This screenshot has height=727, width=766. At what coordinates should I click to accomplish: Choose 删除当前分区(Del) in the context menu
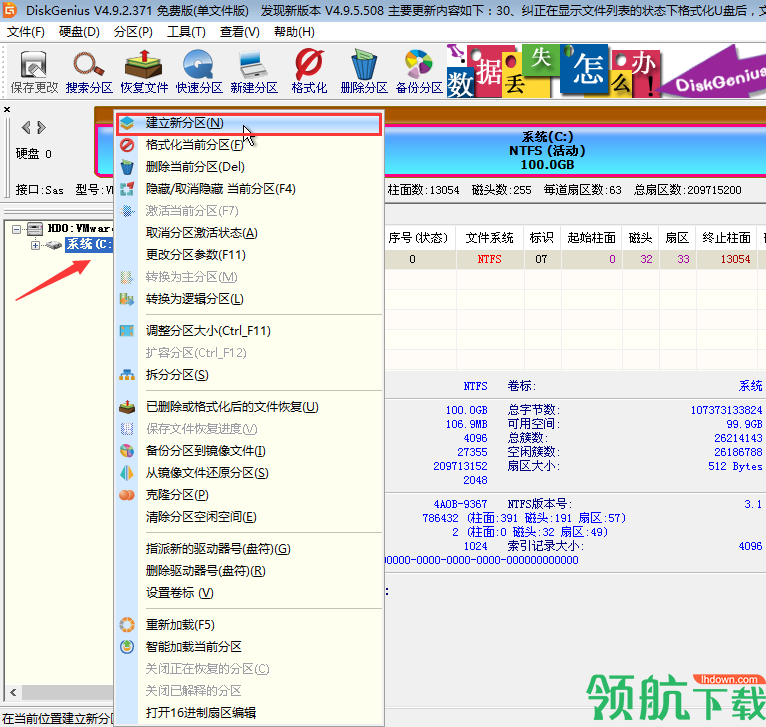[x=249, y=167]
